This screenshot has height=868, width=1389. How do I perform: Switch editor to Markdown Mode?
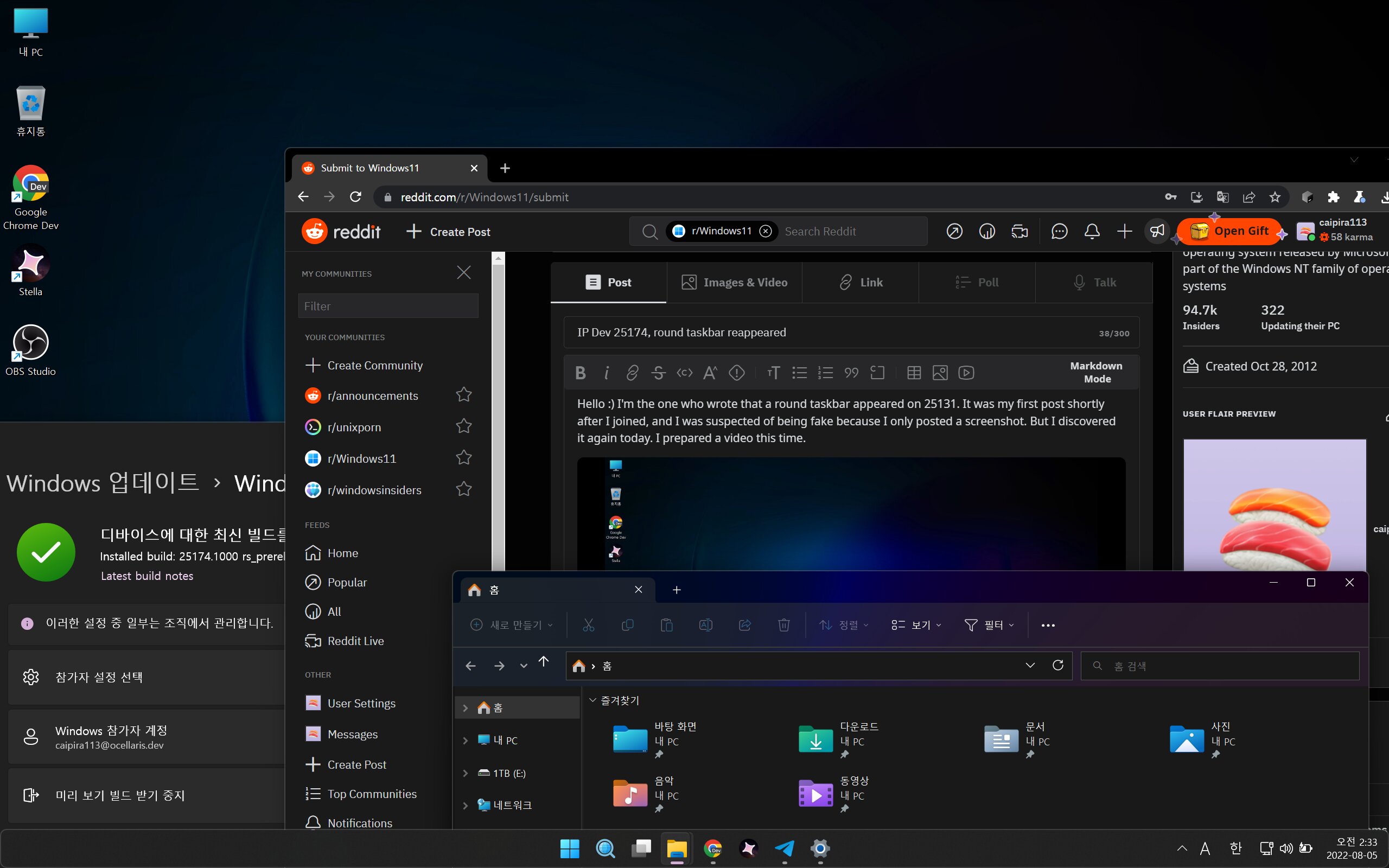pyautogui.click(x=1096, y=372)
